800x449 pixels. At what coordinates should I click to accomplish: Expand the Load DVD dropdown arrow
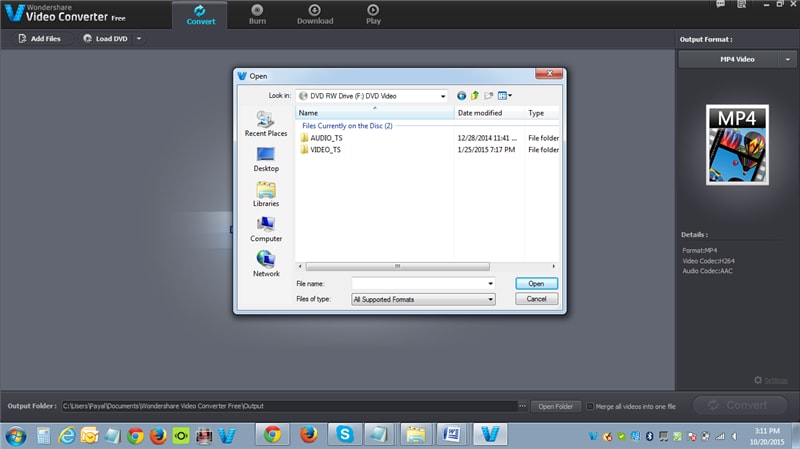pyautogui.click(x=139, y=39)
